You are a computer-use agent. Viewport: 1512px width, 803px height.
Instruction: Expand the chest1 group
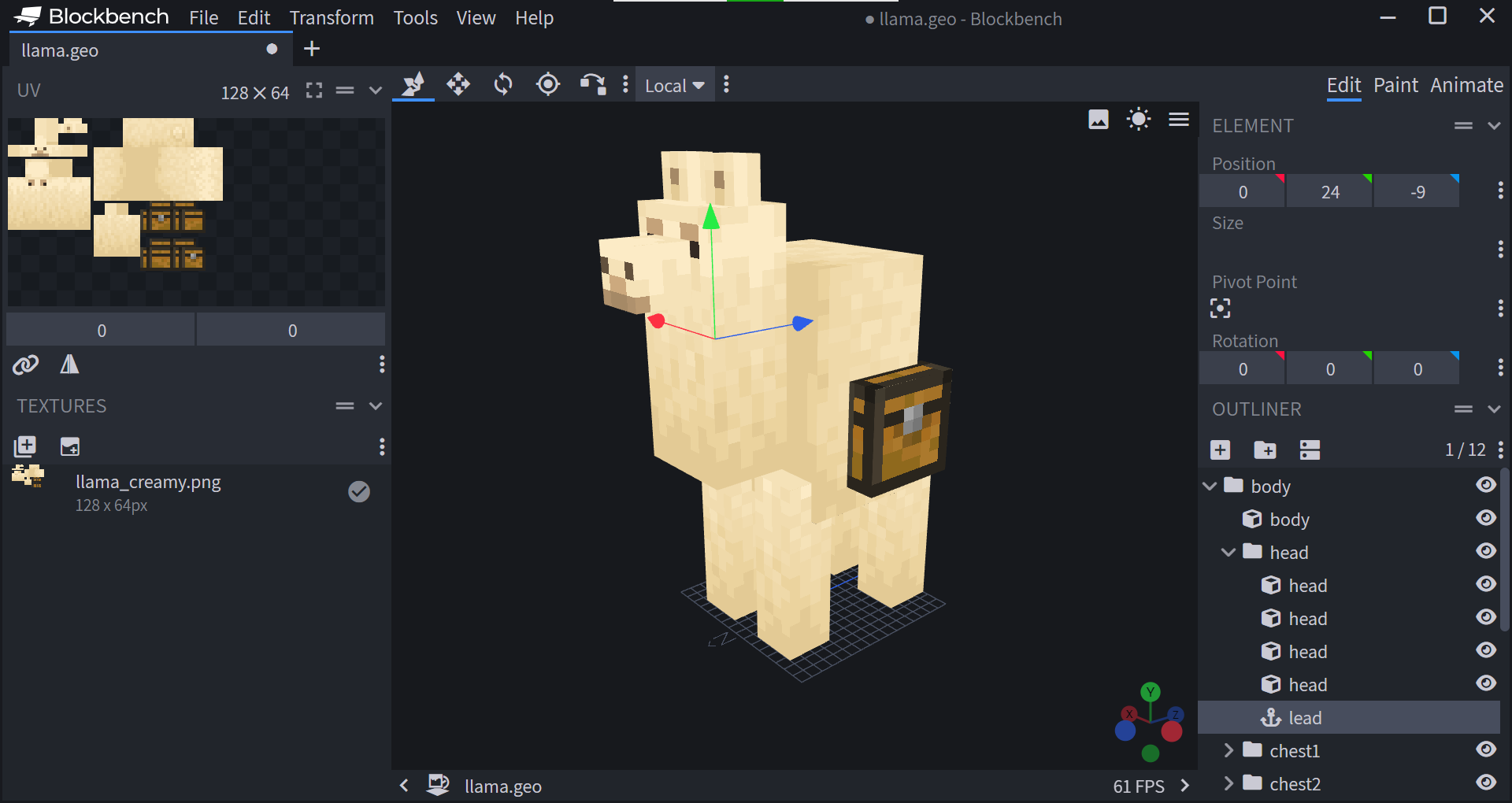tap(1228, 751)
